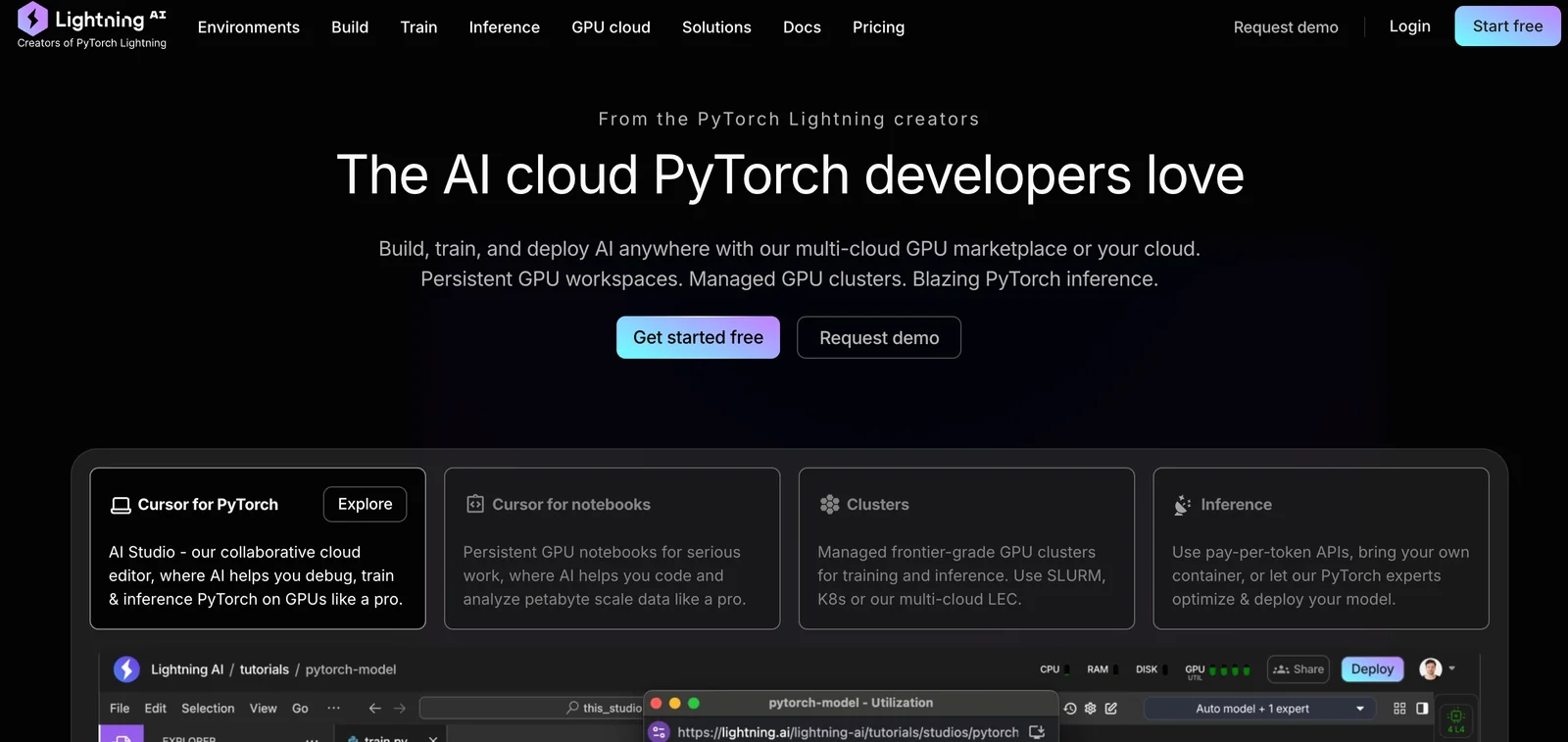Select the Inference feature card

click(1321, 548)
